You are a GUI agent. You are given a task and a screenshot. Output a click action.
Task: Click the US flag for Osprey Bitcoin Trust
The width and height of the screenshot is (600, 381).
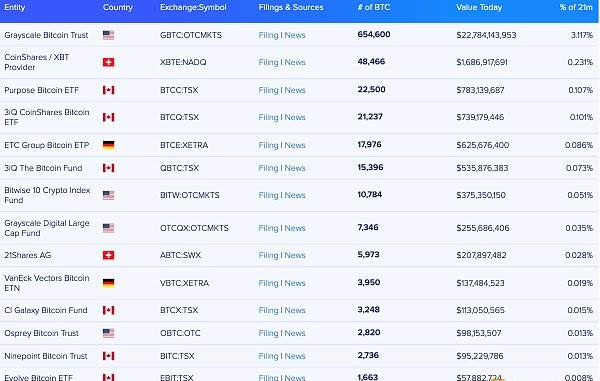click(108, 333)
